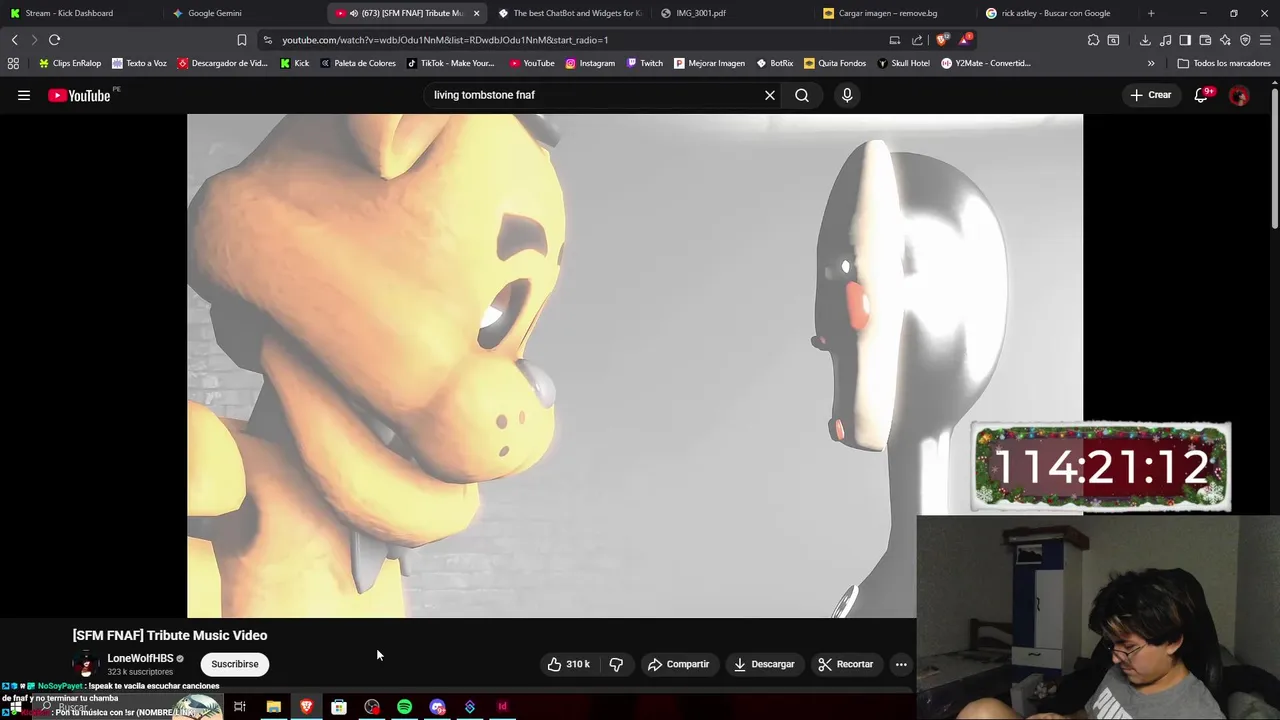The height and width of the screenshot is (720, 1280).
Task: Open the three-dot more actions menu
Action: pyautogui.click(x=901, y=664)
